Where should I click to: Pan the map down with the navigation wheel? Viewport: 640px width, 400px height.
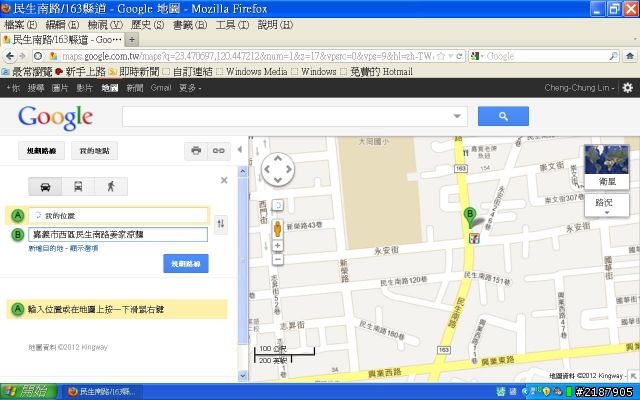(x=278, y=180)
